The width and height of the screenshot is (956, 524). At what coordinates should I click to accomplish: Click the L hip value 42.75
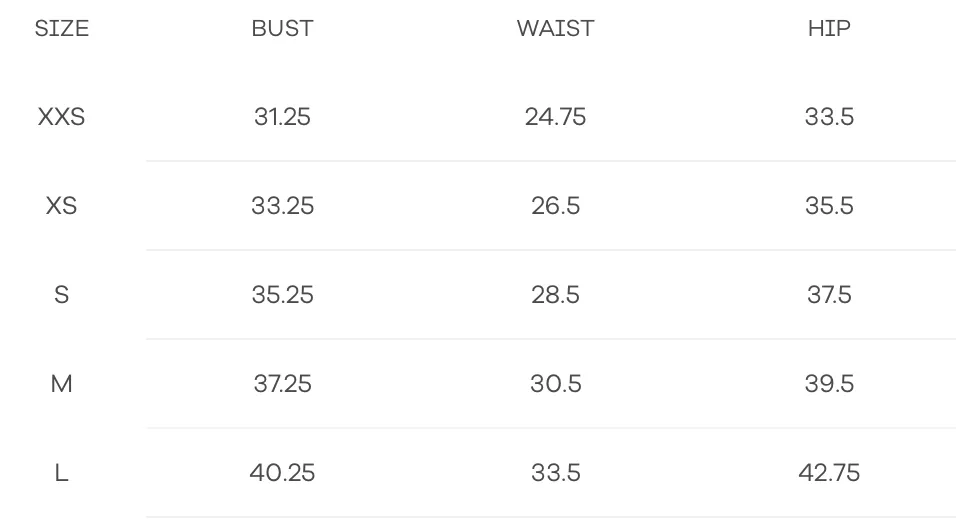[x=829, y=473]
